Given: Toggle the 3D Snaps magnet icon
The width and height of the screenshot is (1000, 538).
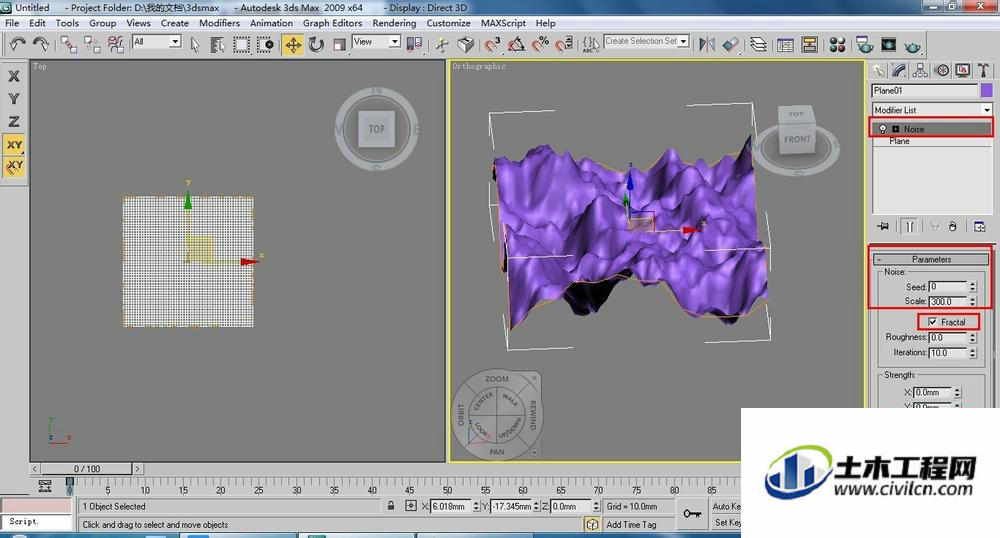Looking at the screenshot, I should [x=492, y=44].
